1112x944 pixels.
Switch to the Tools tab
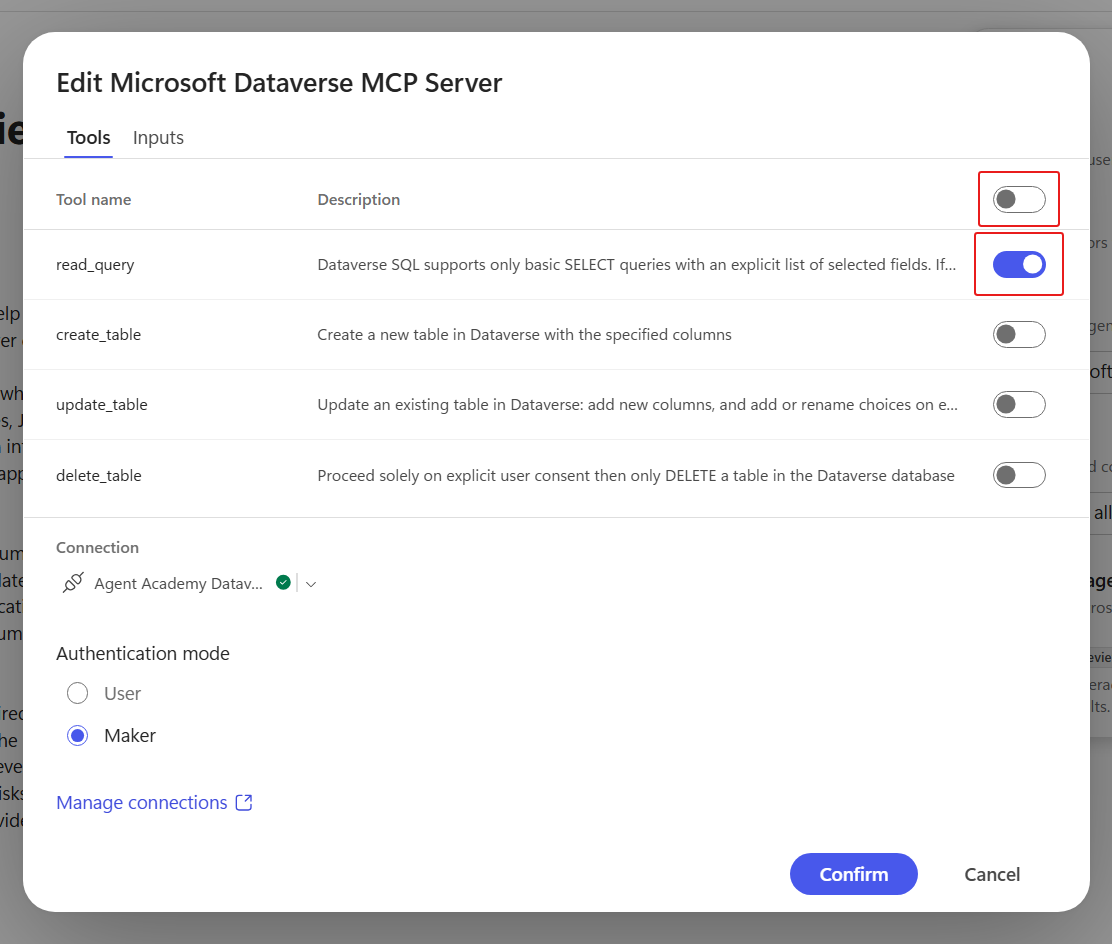click(x=89, y=138)
